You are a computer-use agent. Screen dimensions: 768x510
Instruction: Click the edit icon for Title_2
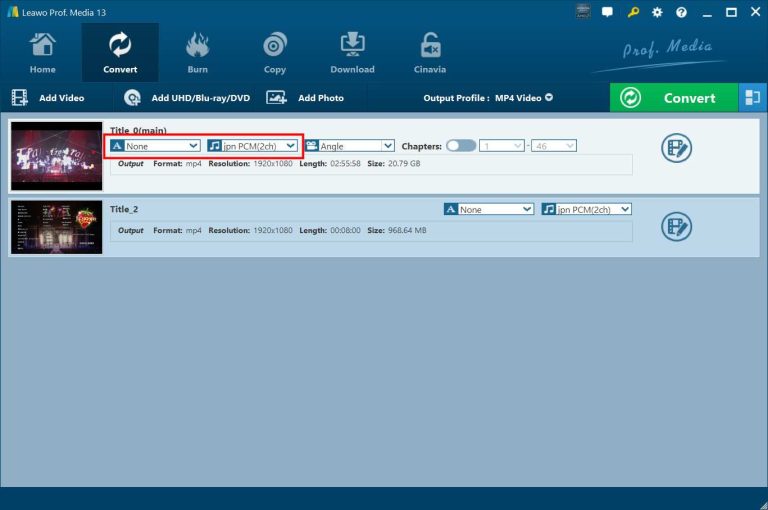point(677,226)
